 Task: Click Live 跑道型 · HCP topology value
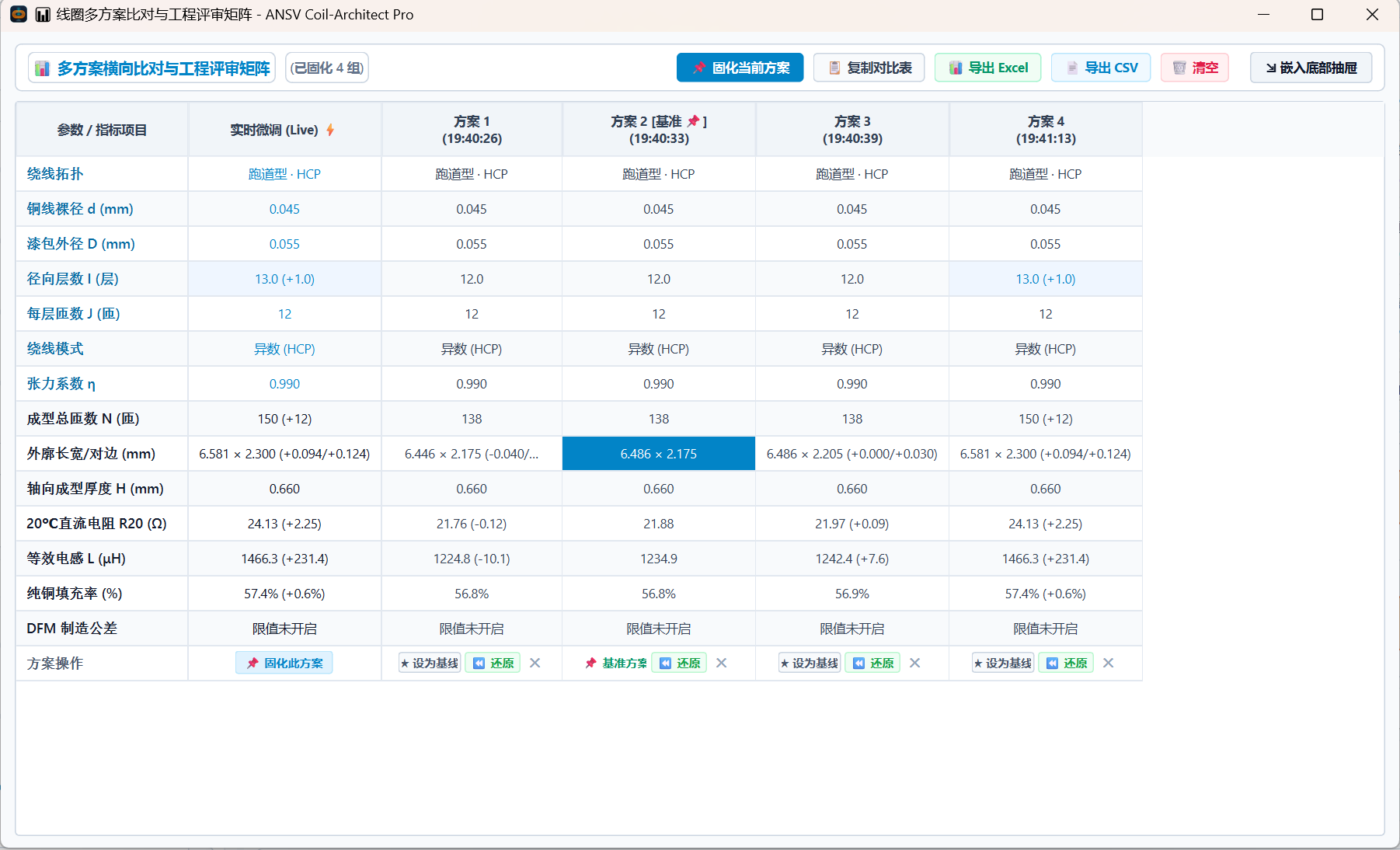pos(284,174)
